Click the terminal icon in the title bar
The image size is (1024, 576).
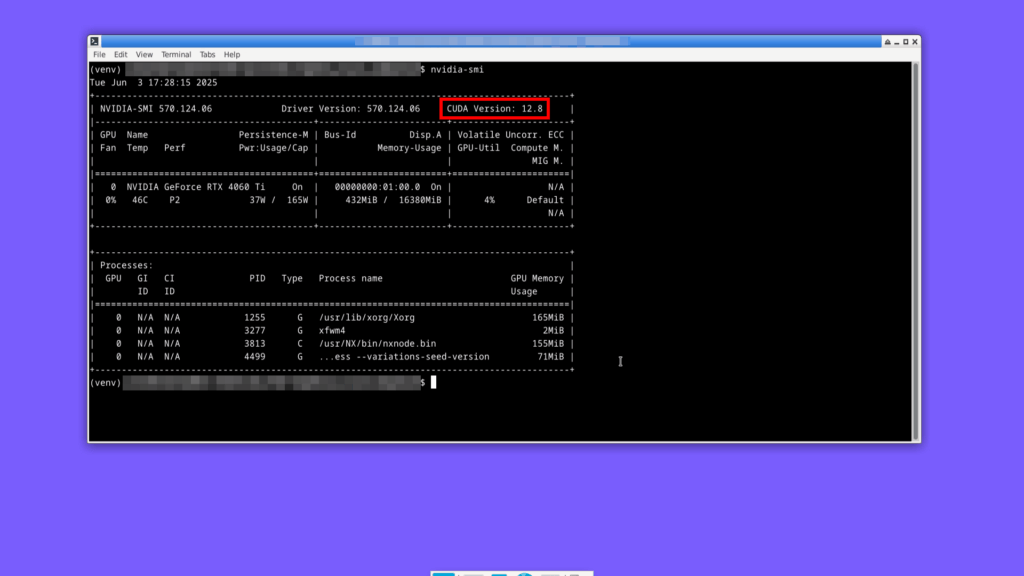point(95,41)
